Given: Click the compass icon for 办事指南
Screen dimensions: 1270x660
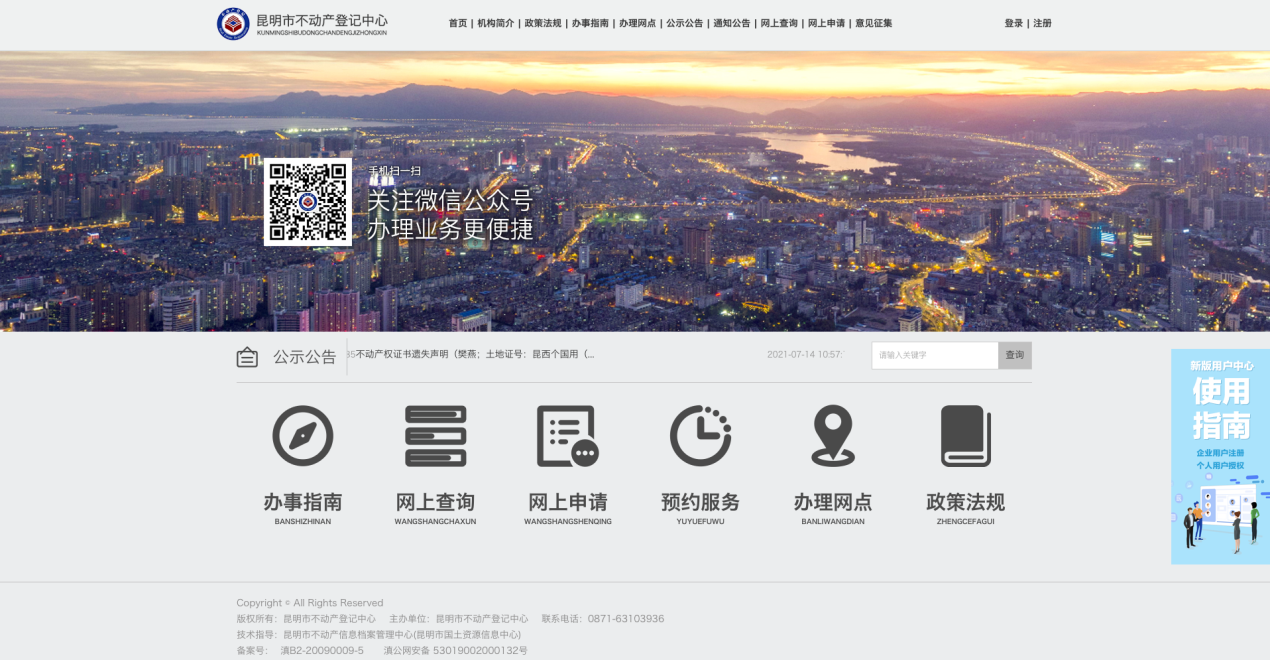Looking at the screenshot, I should [302, 436].
